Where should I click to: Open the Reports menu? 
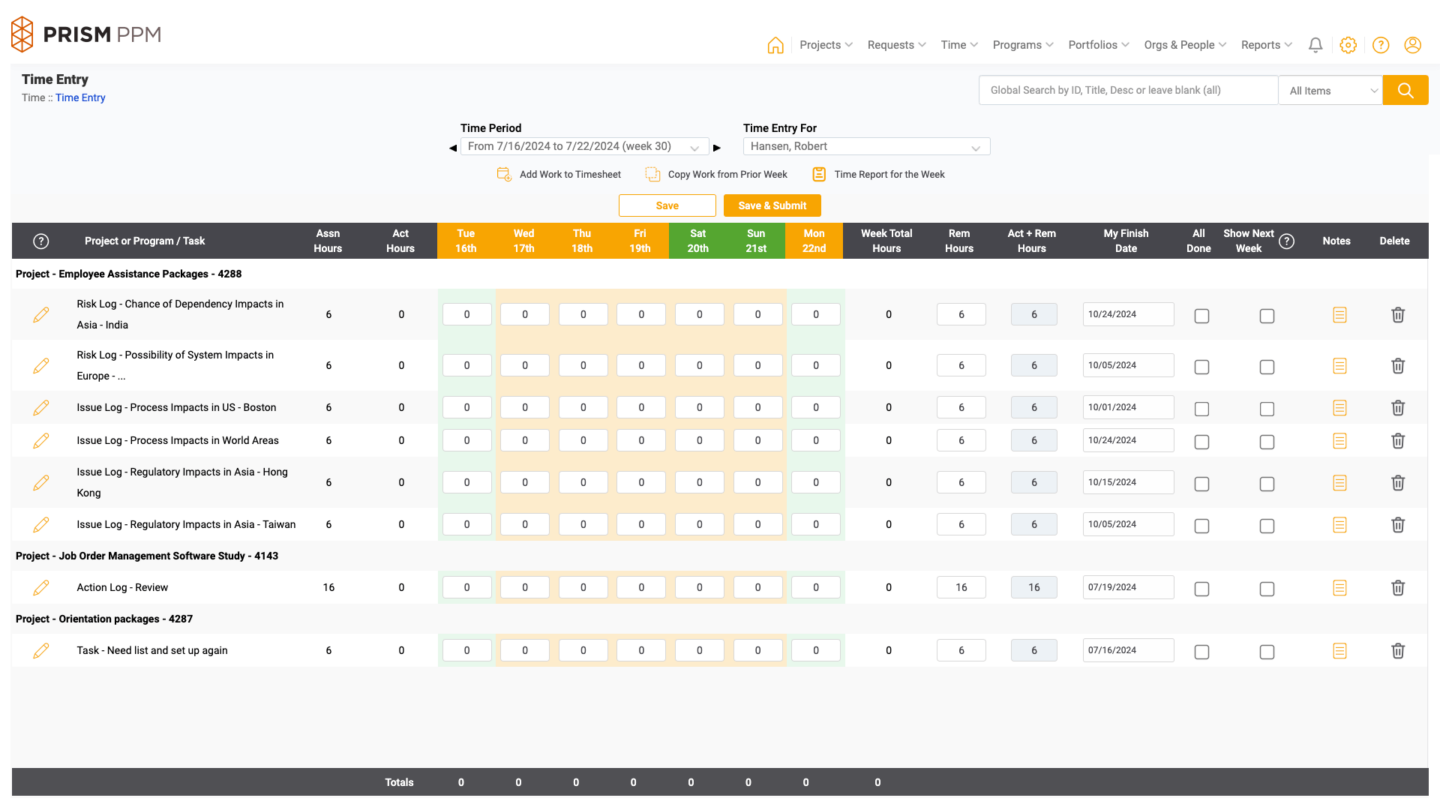click(1265, 45)
